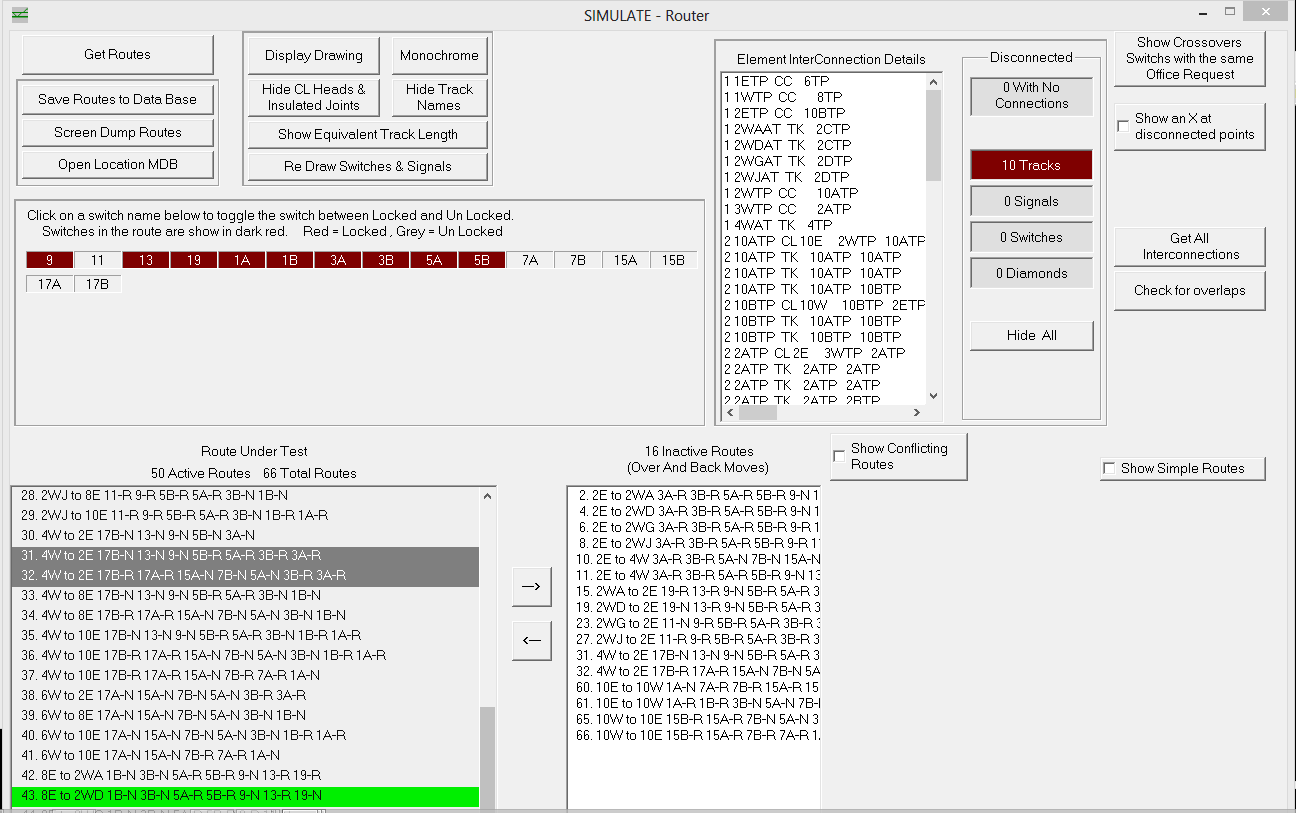The height and width of the screenshot is (813, 1296).
Task: Enable Show Simple Routes
Action: click(x=1109, y=467)
